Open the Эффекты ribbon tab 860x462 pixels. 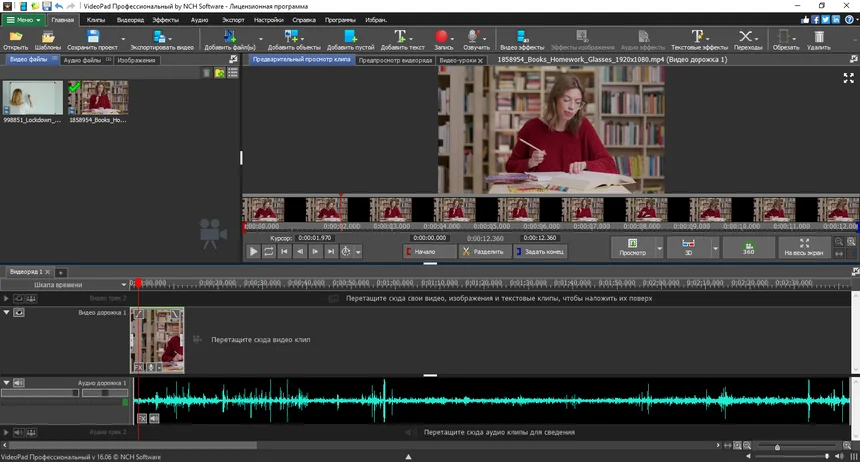(166, 20)
